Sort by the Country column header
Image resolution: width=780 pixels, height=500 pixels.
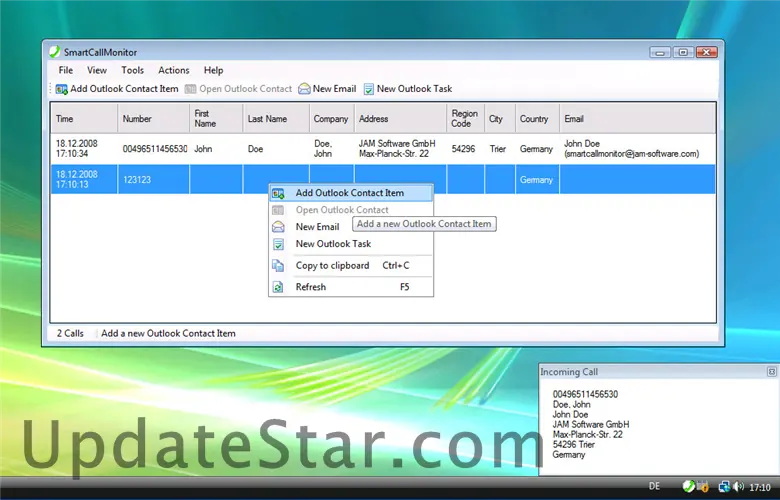537,119
